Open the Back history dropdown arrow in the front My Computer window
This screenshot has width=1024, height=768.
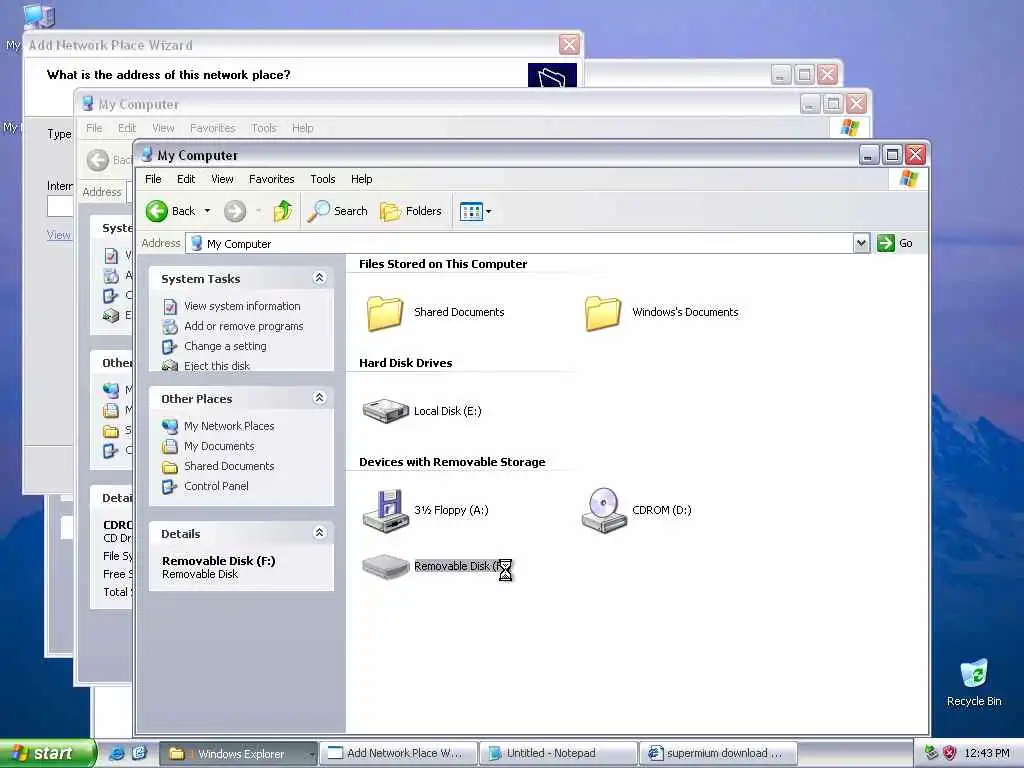tap(207, 211)
